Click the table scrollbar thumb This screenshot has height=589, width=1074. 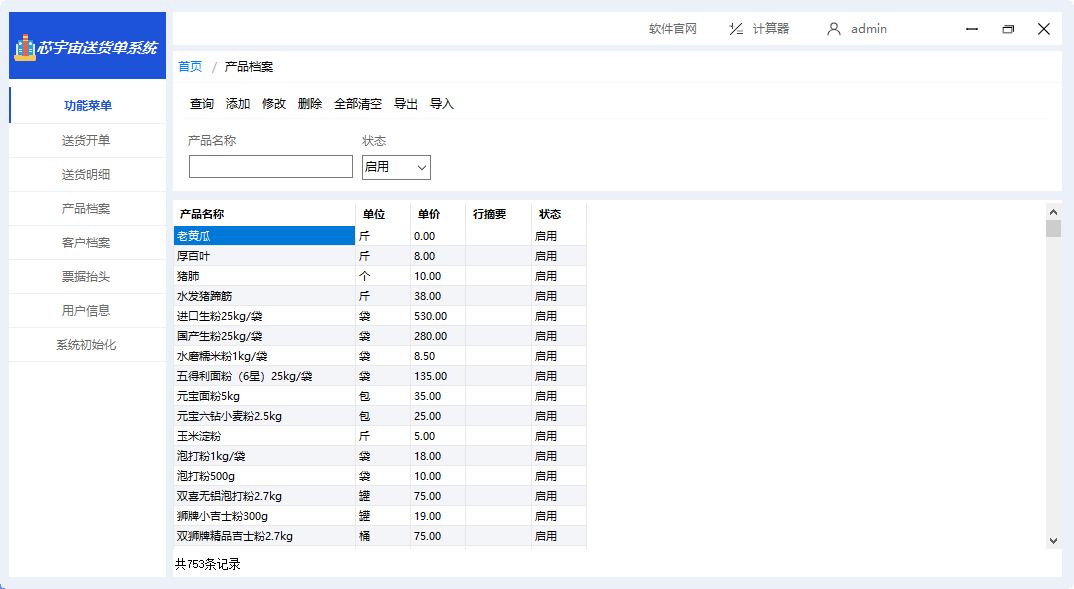(1053, 228)
